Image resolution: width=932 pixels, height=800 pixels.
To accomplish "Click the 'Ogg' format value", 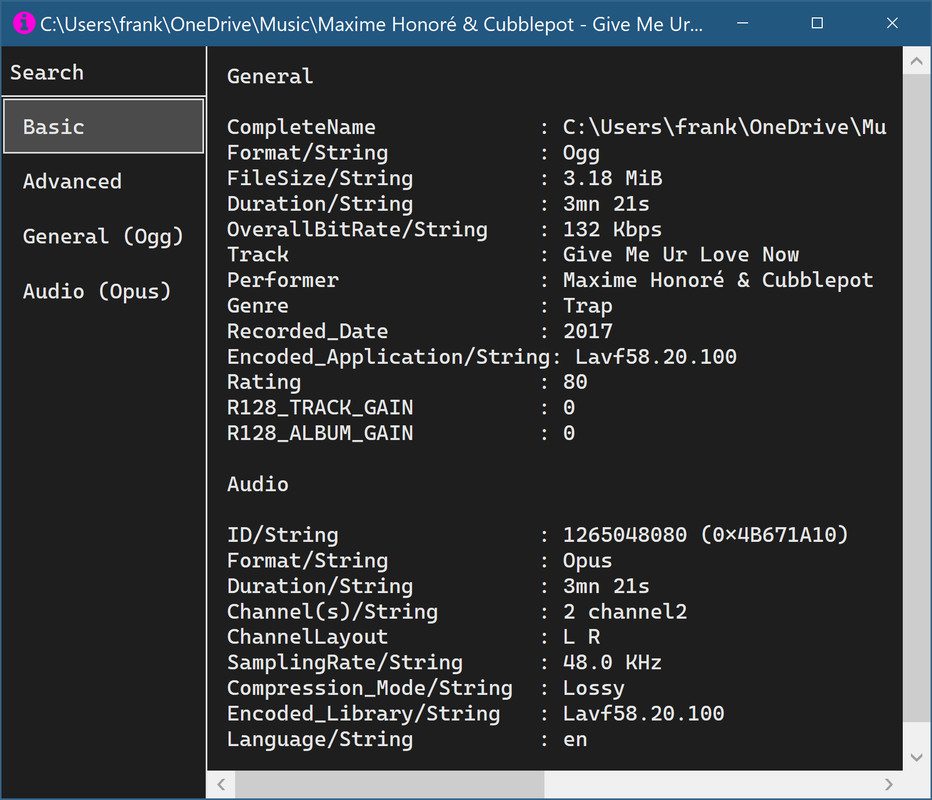I will click(581, 153).
